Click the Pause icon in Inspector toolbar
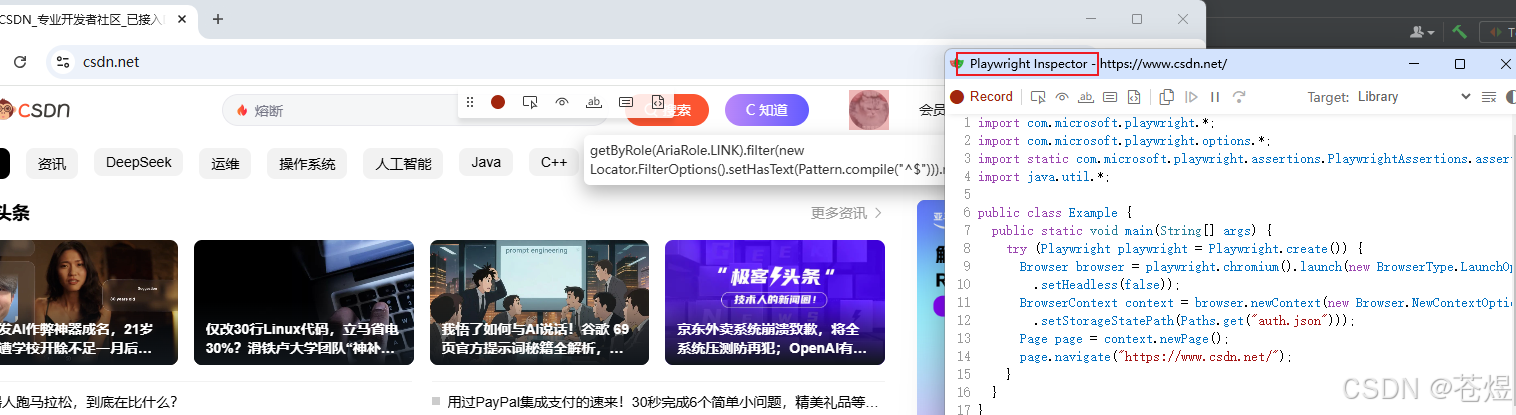 tap(1215, 97)
